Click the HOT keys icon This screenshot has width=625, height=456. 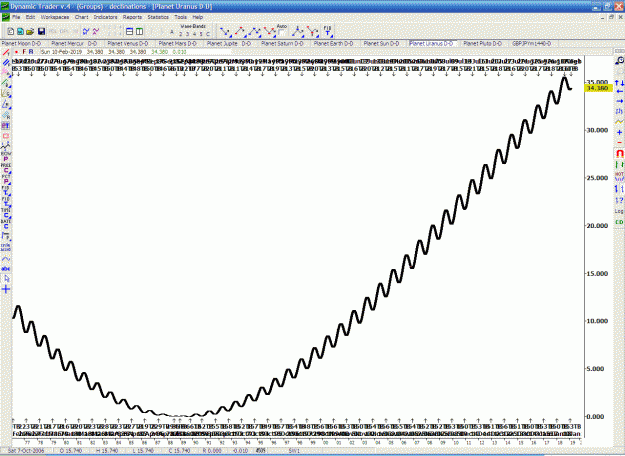click(619, 177)
